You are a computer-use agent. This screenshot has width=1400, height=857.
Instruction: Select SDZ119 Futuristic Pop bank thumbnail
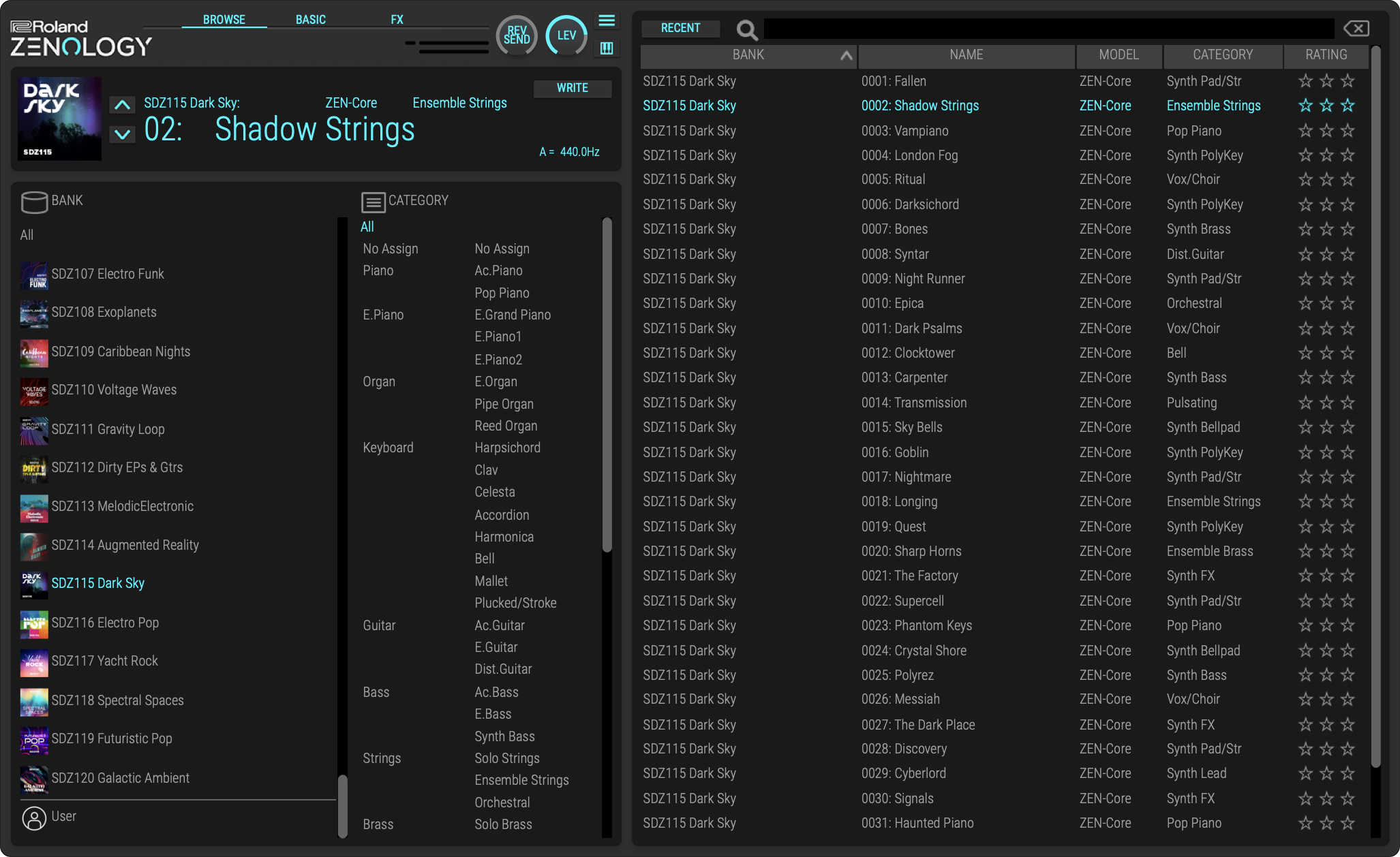(x=34, y=740)
